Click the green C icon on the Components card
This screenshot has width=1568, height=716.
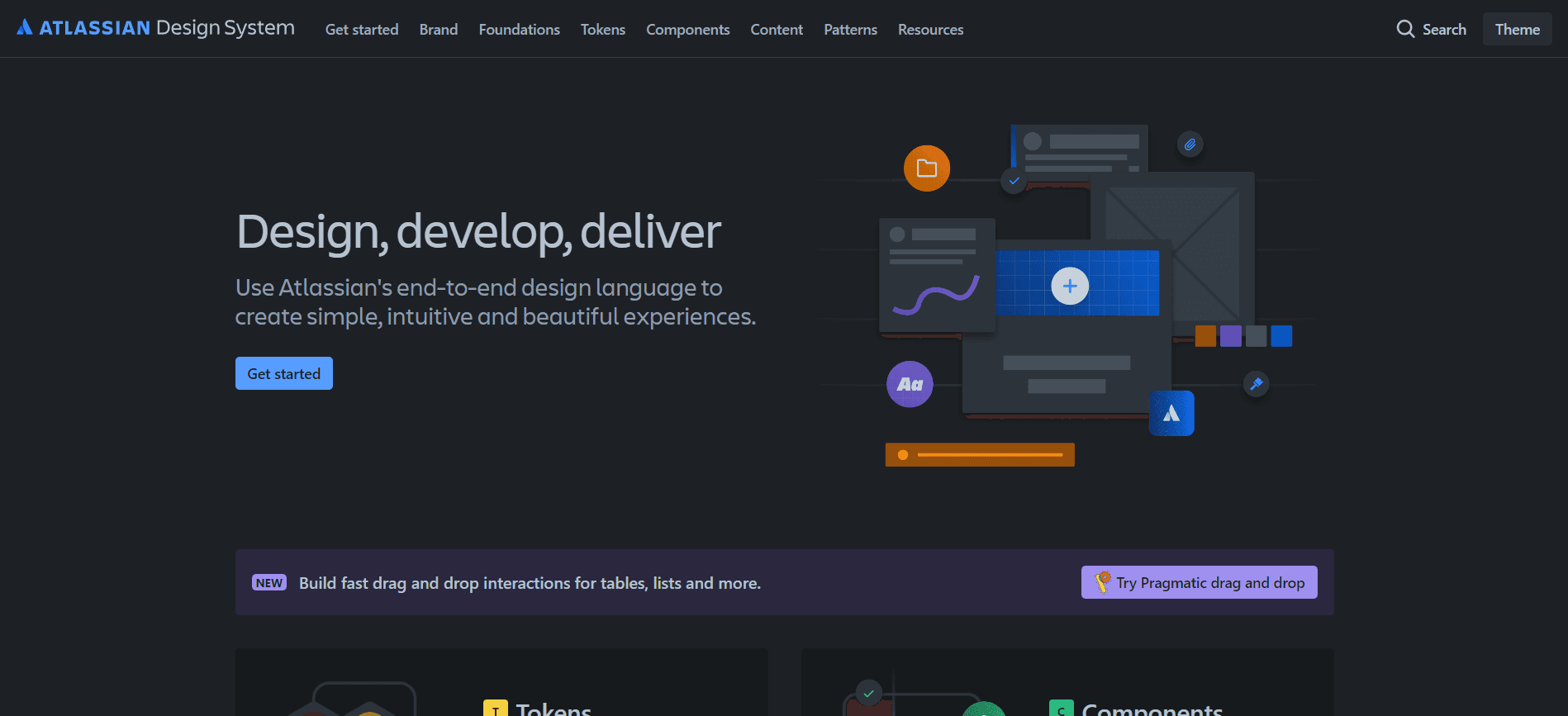click(x=1061, y=709)
